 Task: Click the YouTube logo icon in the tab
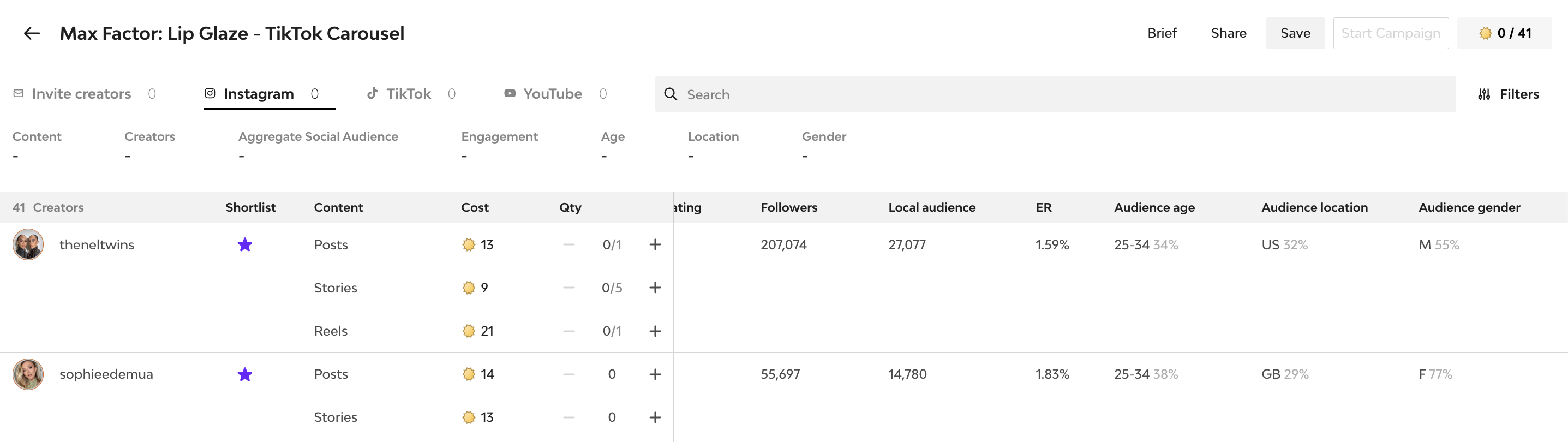[510, 93]
